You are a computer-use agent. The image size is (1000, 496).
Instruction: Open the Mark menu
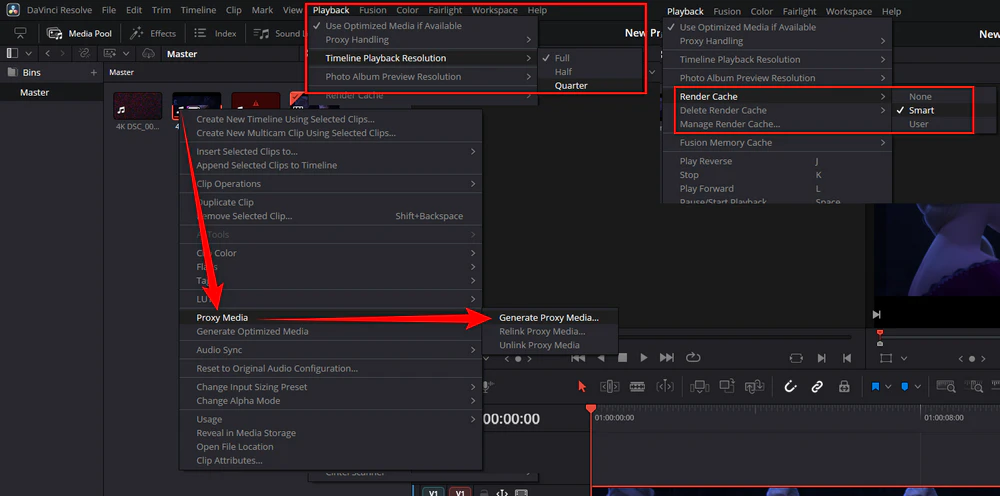click(x=261, y=10)
